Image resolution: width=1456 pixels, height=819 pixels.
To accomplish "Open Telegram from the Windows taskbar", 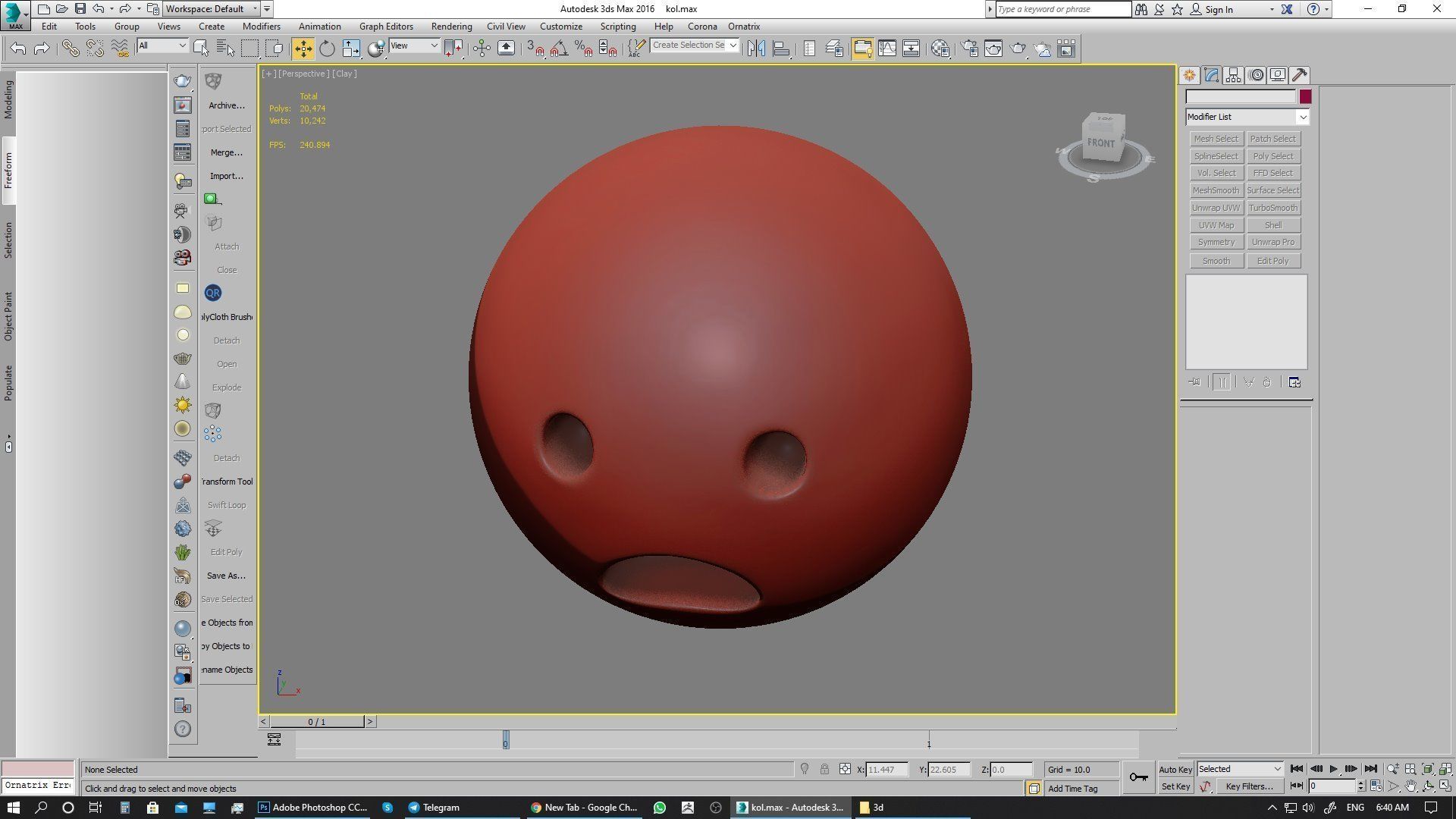I will click(x=434, y=808).
